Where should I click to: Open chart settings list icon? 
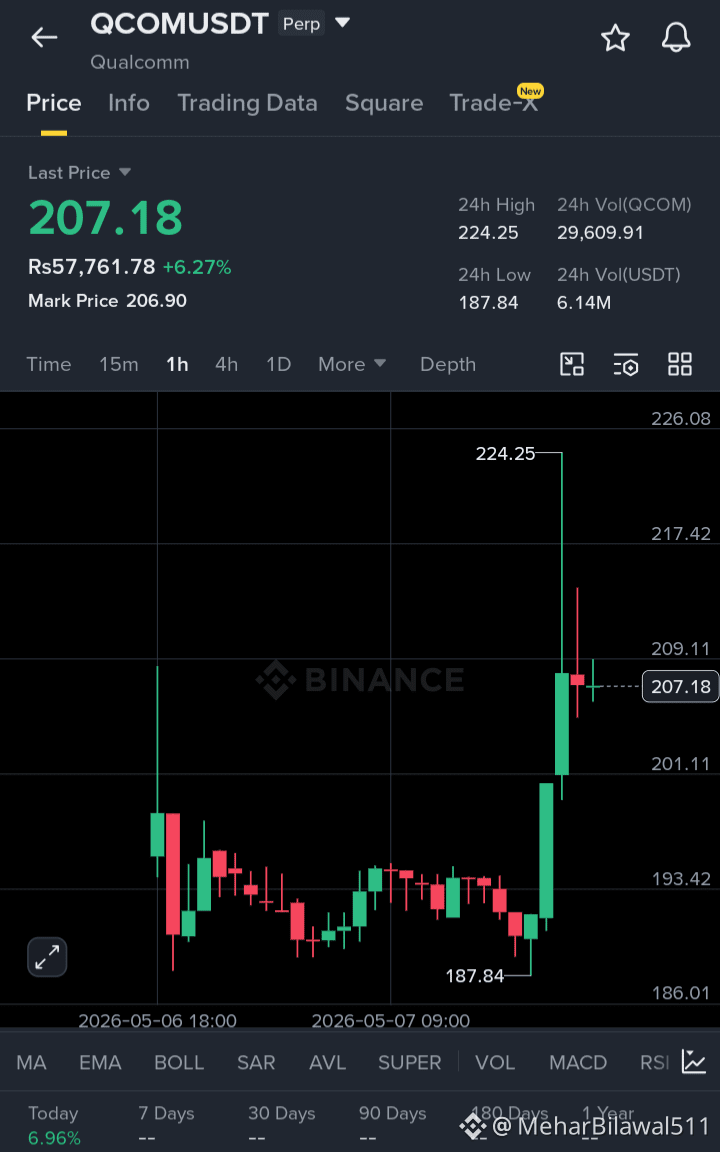click(x=626, y=364)
